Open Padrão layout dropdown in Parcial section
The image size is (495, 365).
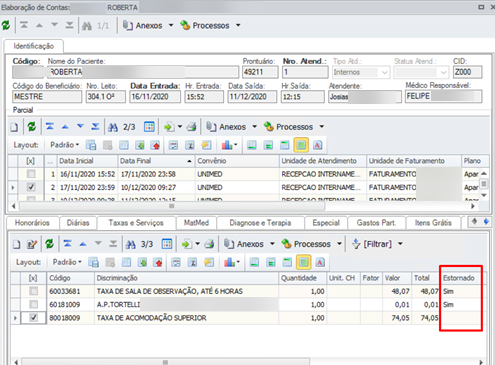click(65, 145)
